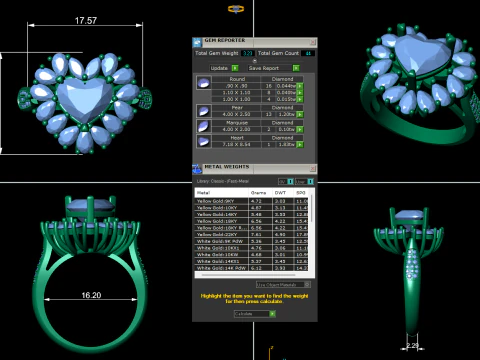Click the metal list horizontal scrollbar
The width and height of the screenshot is (480, 360).
(x=248, y=275)
